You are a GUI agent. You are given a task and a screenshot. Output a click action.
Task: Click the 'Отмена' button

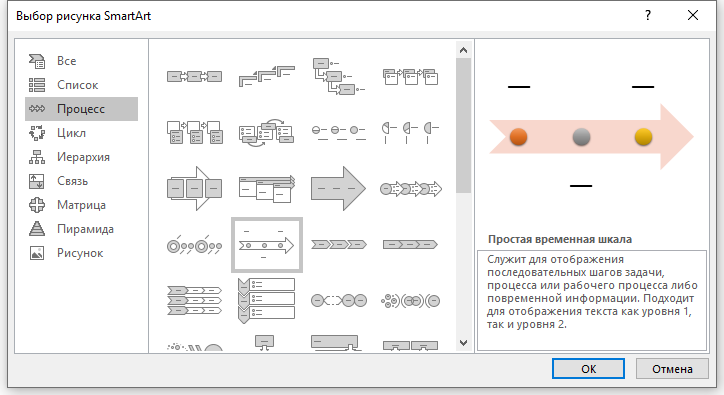coord(672,369)
